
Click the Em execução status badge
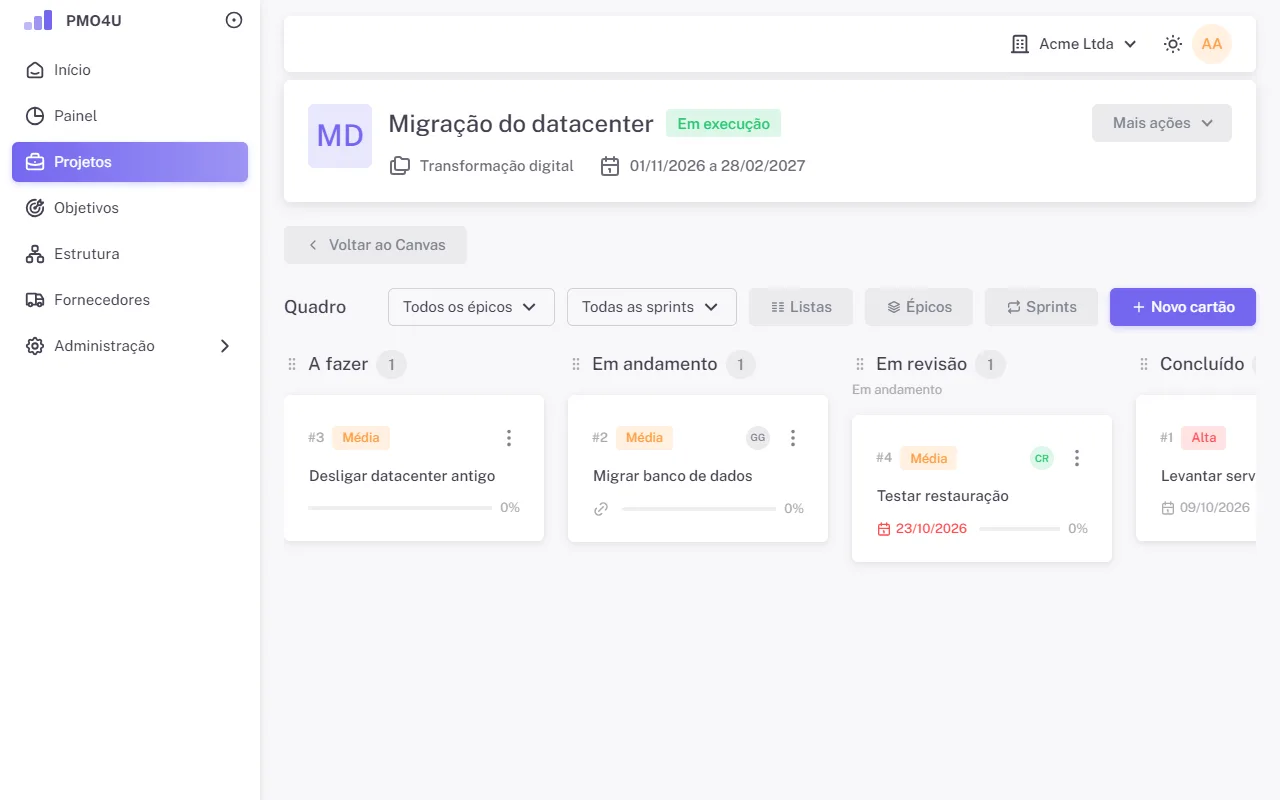pyautogui.click(x=723, y=124)
